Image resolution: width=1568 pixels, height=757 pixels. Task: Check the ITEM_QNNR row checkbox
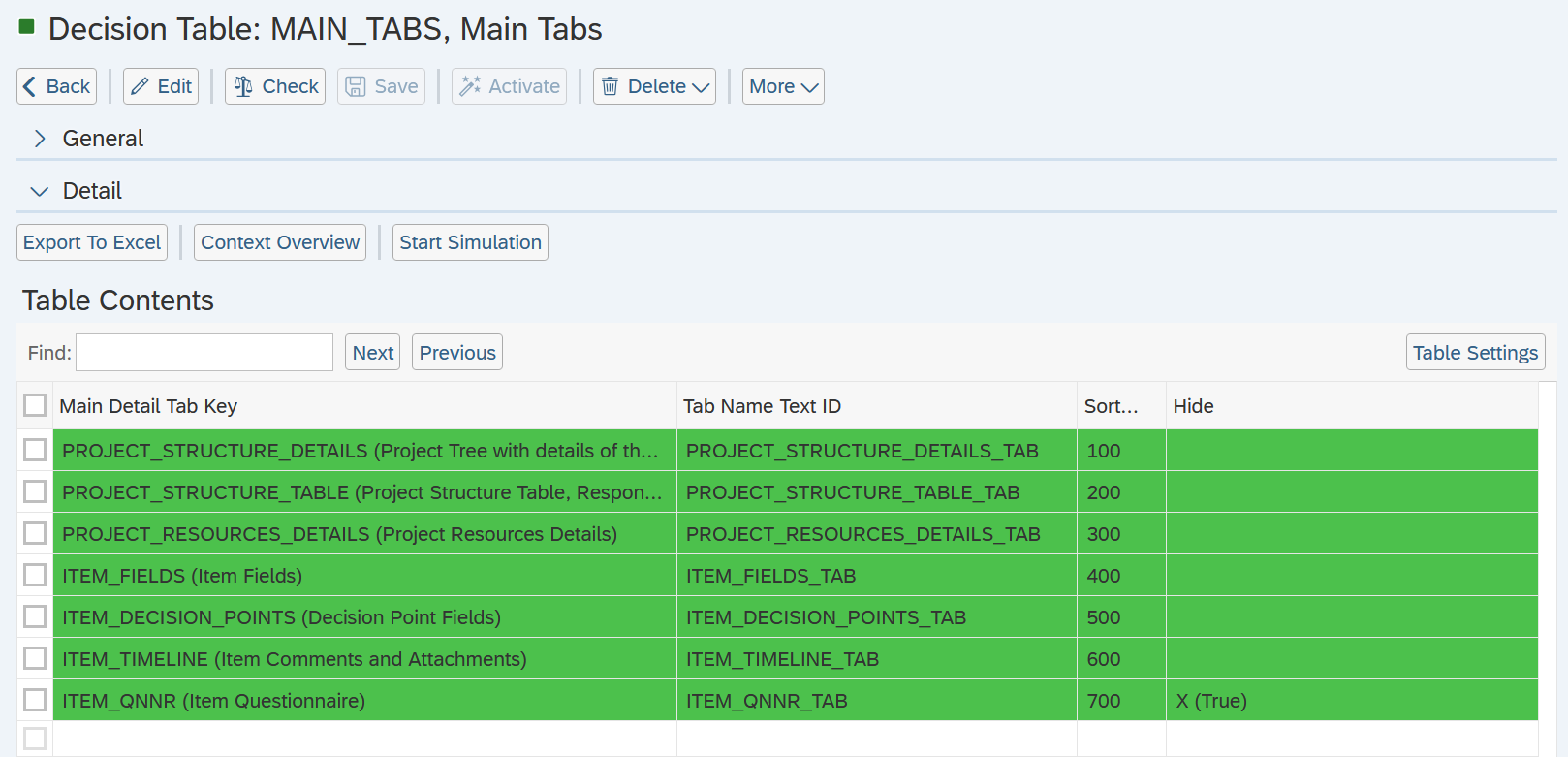coord(35,700)
